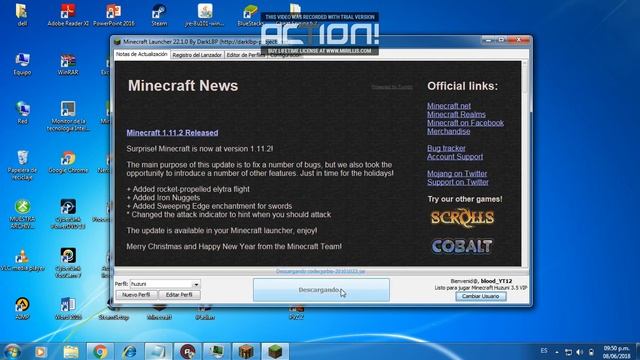
Task: Launch the PowerPoint 2016 desktop shortcut
Action: click(113, 14)
